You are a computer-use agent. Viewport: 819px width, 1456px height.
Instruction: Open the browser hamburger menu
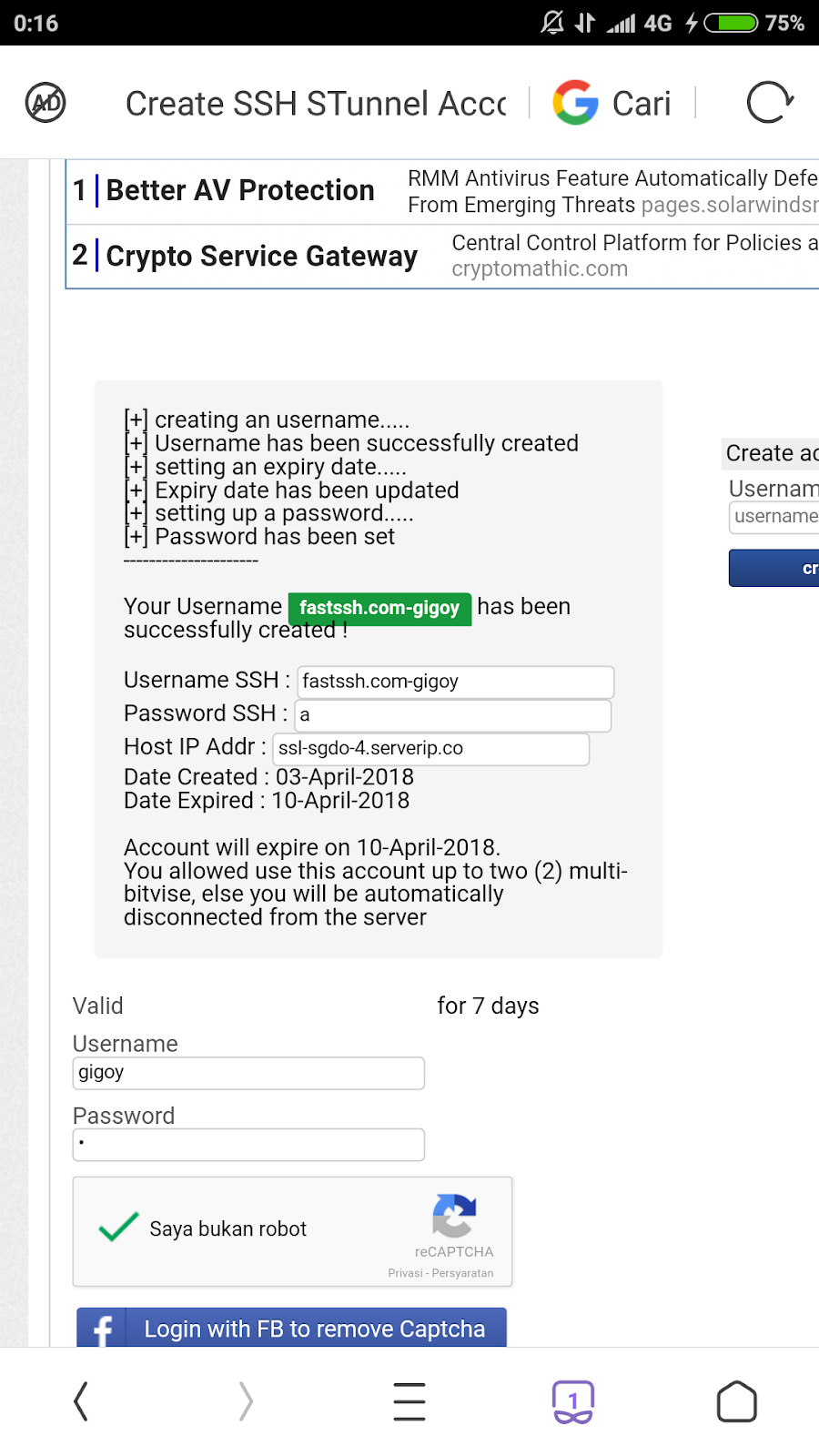tap(409, 1400)
